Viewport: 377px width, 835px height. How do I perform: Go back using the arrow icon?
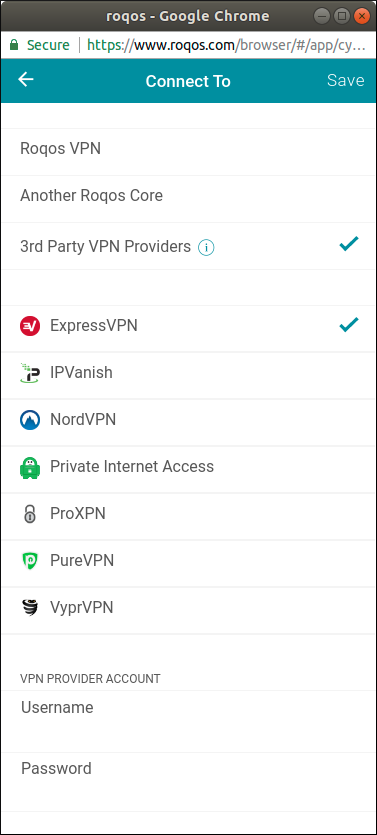(x=26, y=80)
